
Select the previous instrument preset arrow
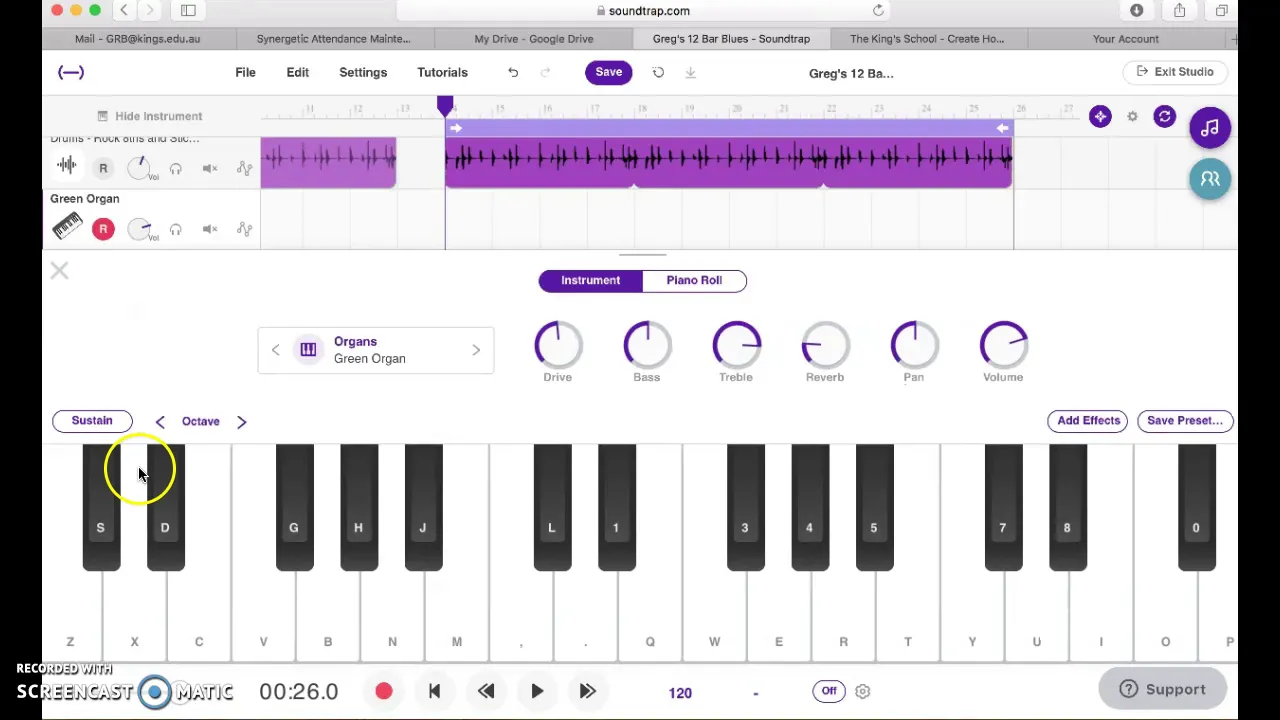click(275, 350)
